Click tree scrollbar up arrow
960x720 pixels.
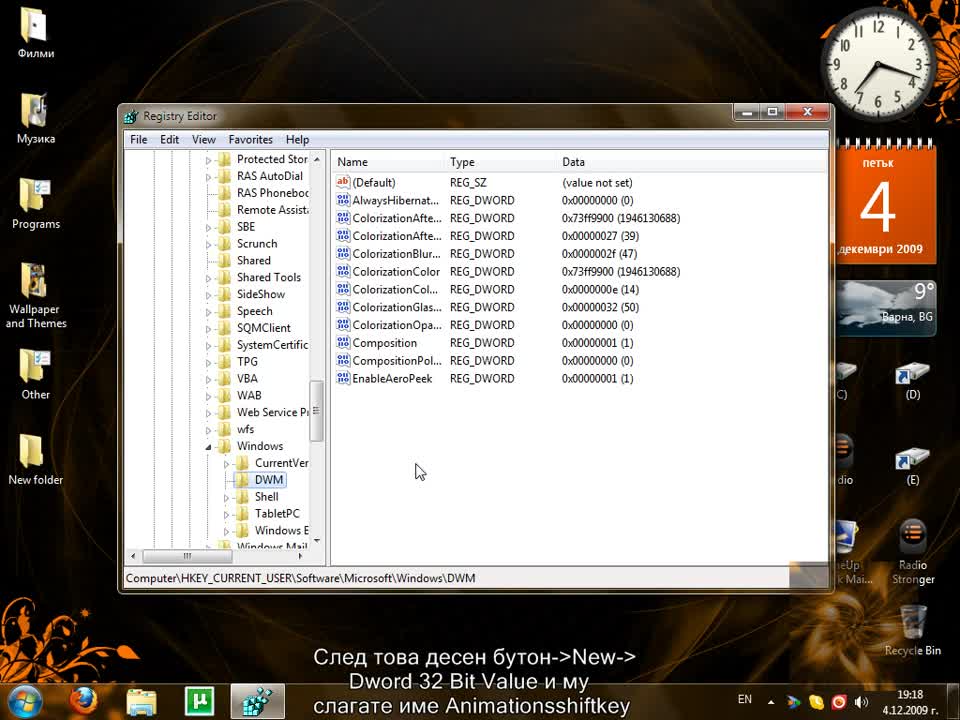[317, 159]
